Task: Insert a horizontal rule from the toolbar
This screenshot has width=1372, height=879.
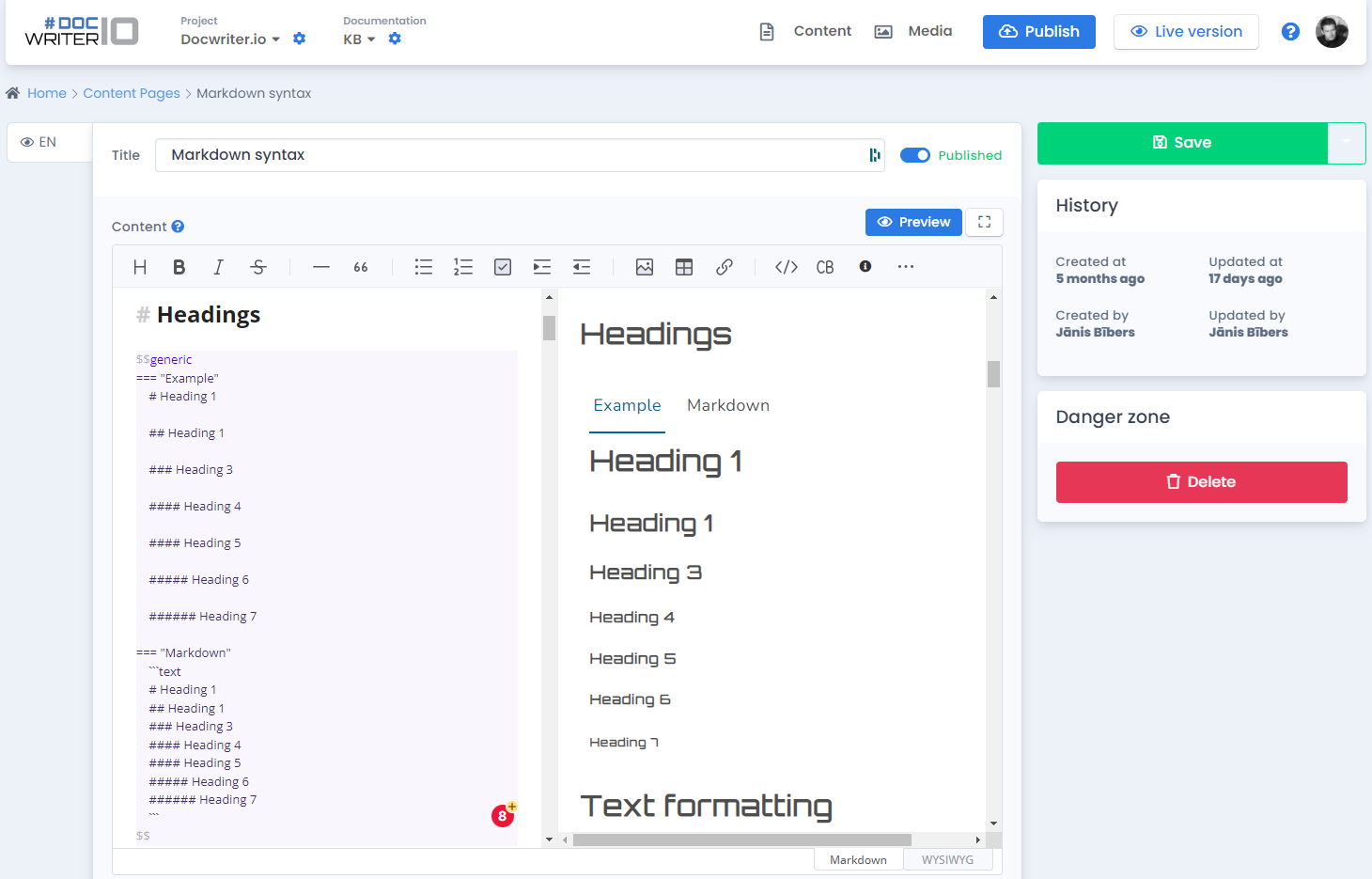Action: tap(320, 267)
